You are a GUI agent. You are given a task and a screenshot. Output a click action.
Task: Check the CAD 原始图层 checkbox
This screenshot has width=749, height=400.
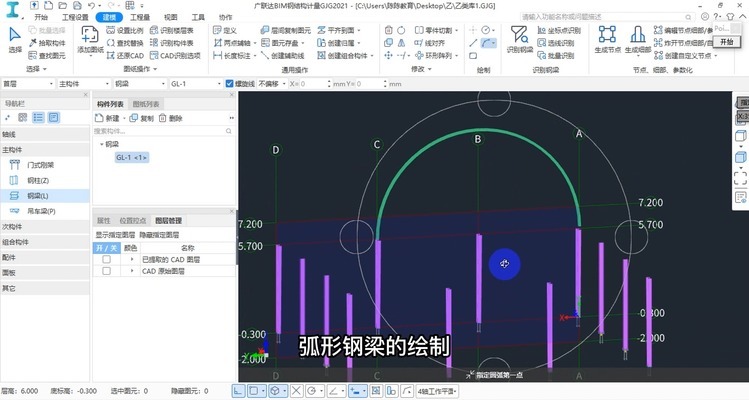(x=106, y=271)
